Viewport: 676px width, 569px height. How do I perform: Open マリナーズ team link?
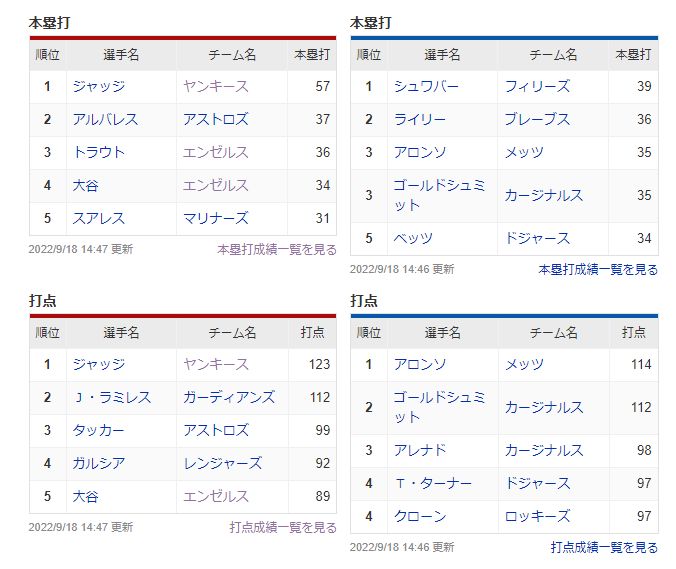click(216, 218)
